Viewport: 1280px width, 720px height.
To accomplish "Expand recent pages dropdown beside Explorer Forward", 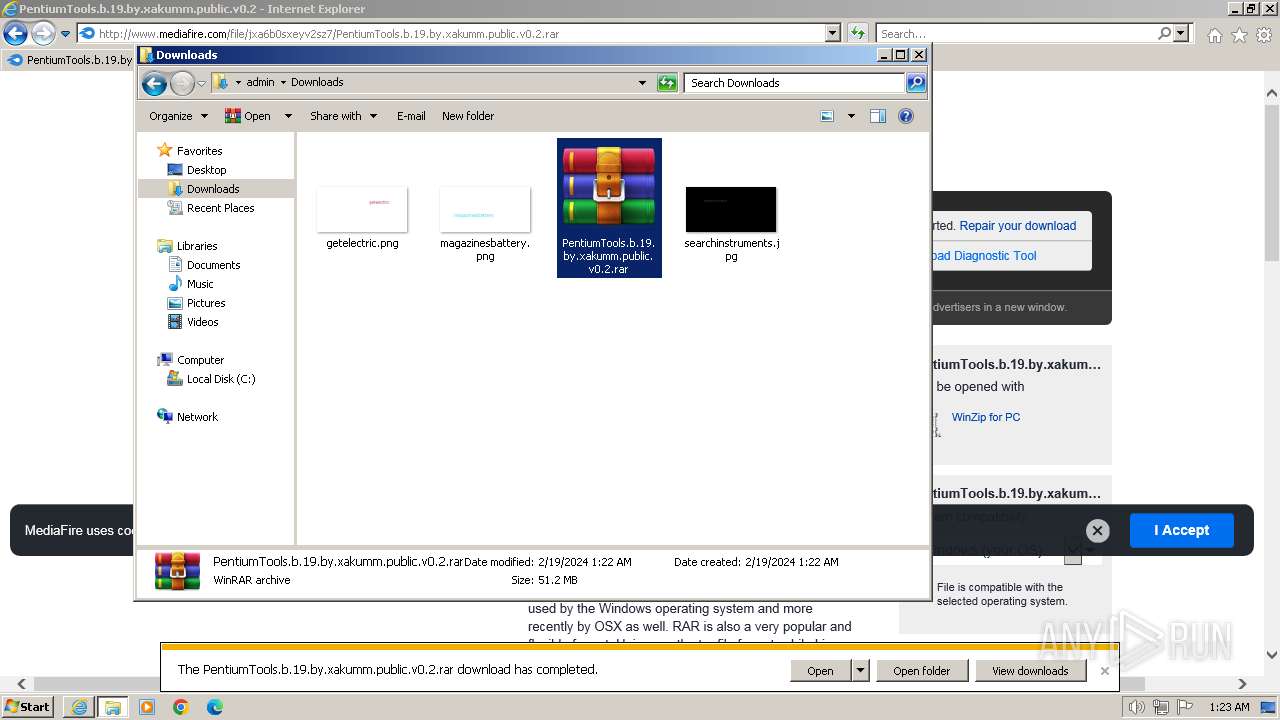I will point(201,84).
